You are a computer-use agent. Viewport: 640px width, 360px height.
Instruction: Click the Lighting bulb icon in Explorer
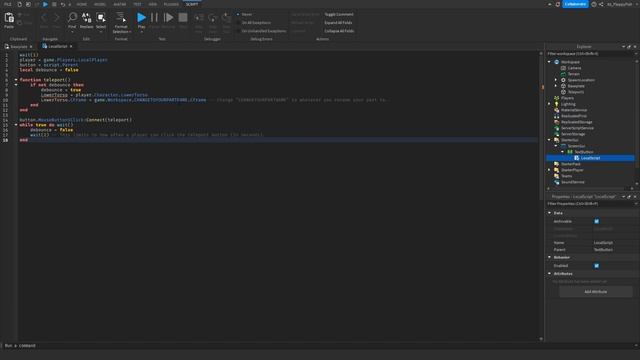557,104
